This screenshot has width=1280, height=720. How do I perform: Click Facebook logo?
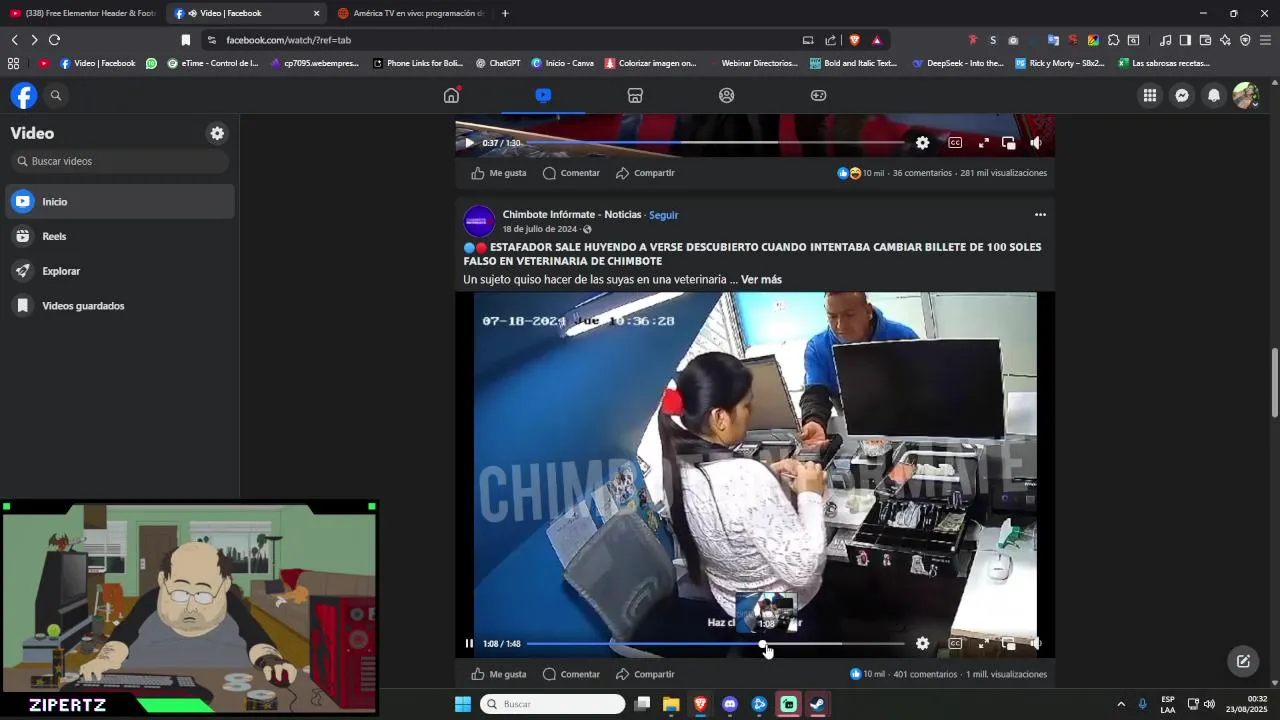click(x=24, y=95)
